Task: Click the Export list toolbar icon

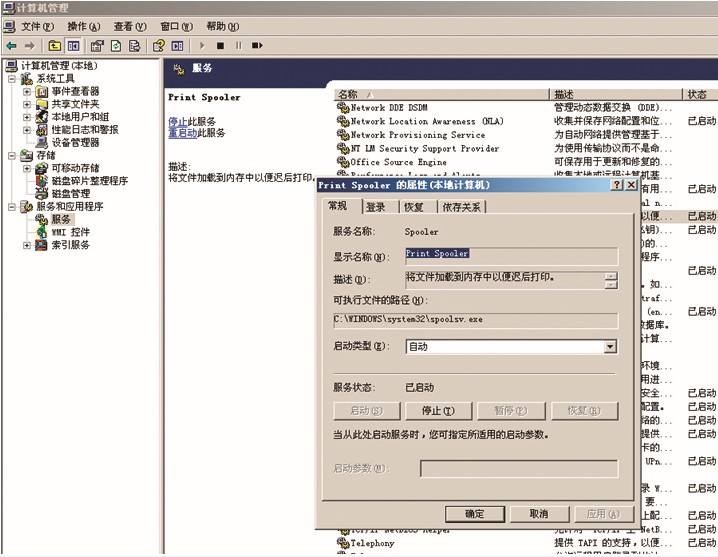Action: click(x=134, y=46)
